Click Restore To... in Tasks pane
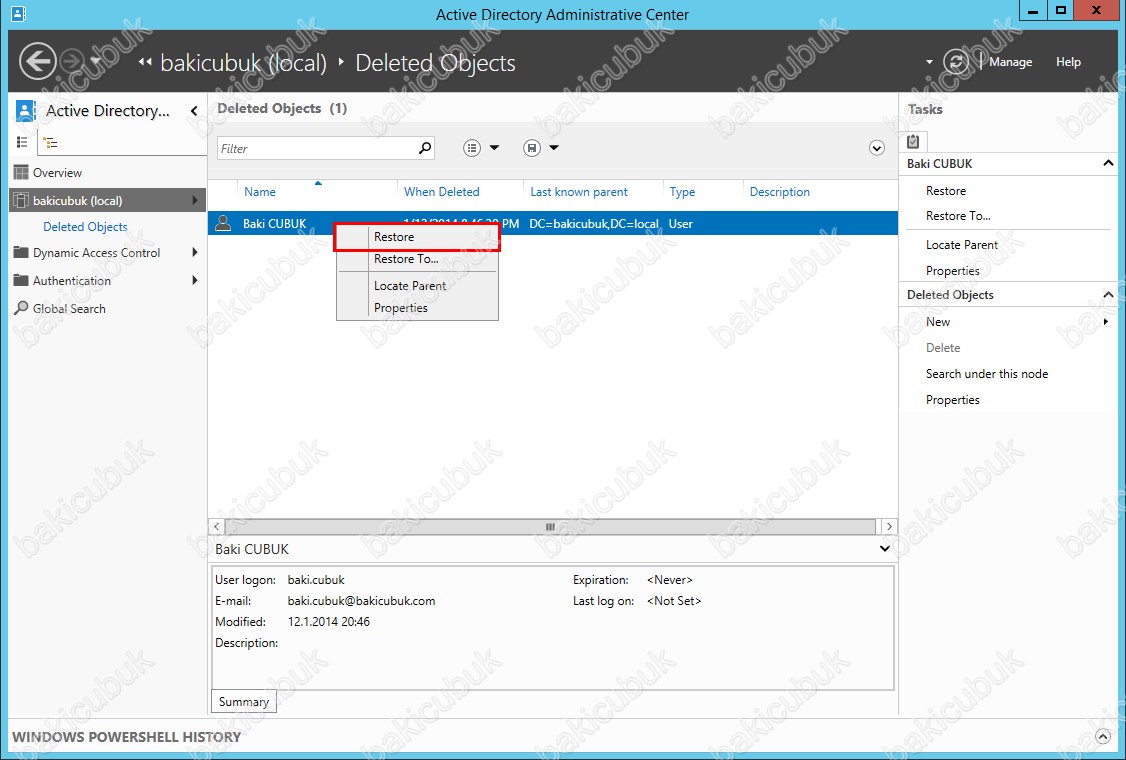Image resolution: width=1126 pixels, height=760 pixels. (958, 216)
